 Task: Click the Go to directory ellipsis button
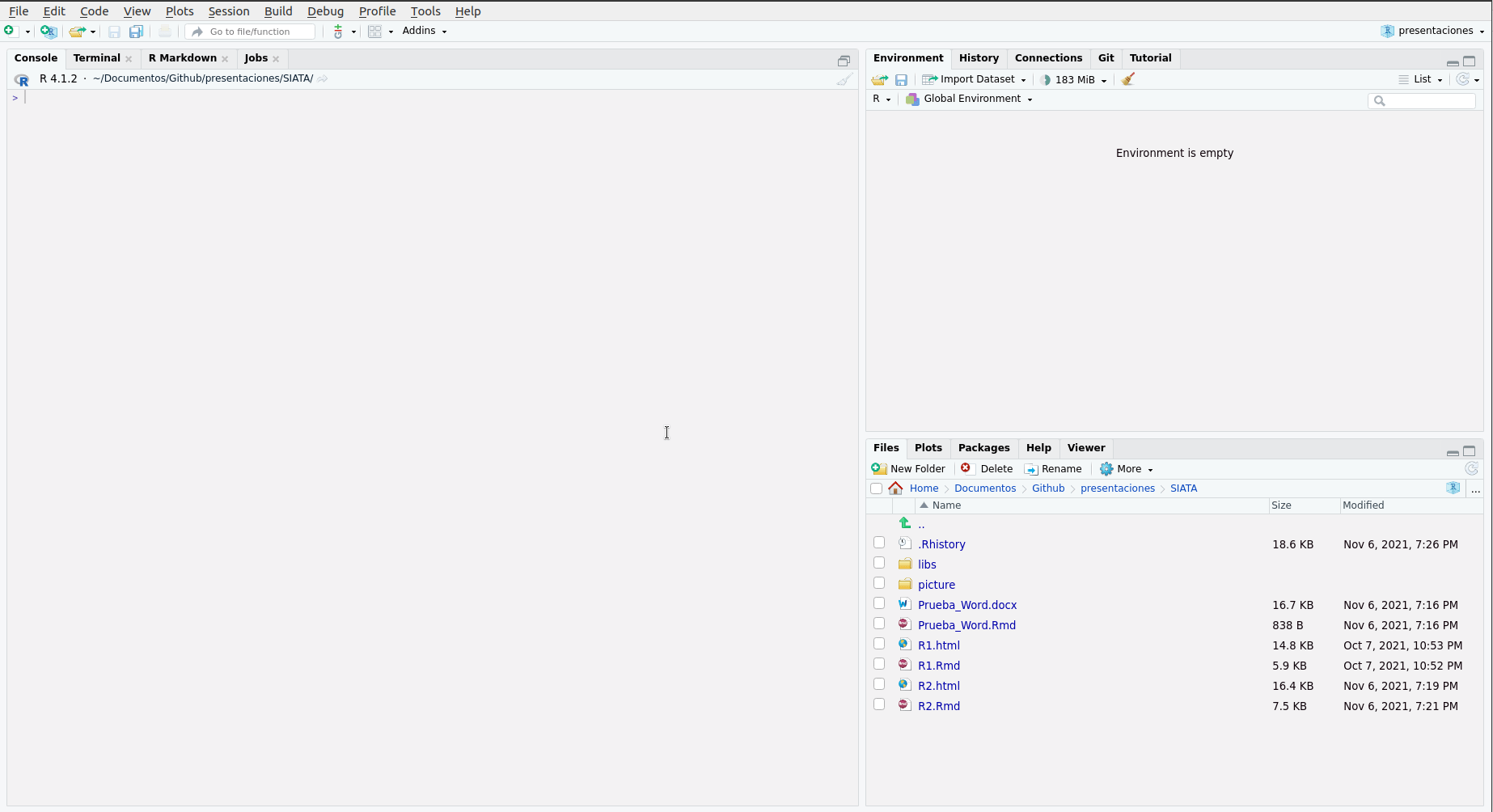point(1475,489)
